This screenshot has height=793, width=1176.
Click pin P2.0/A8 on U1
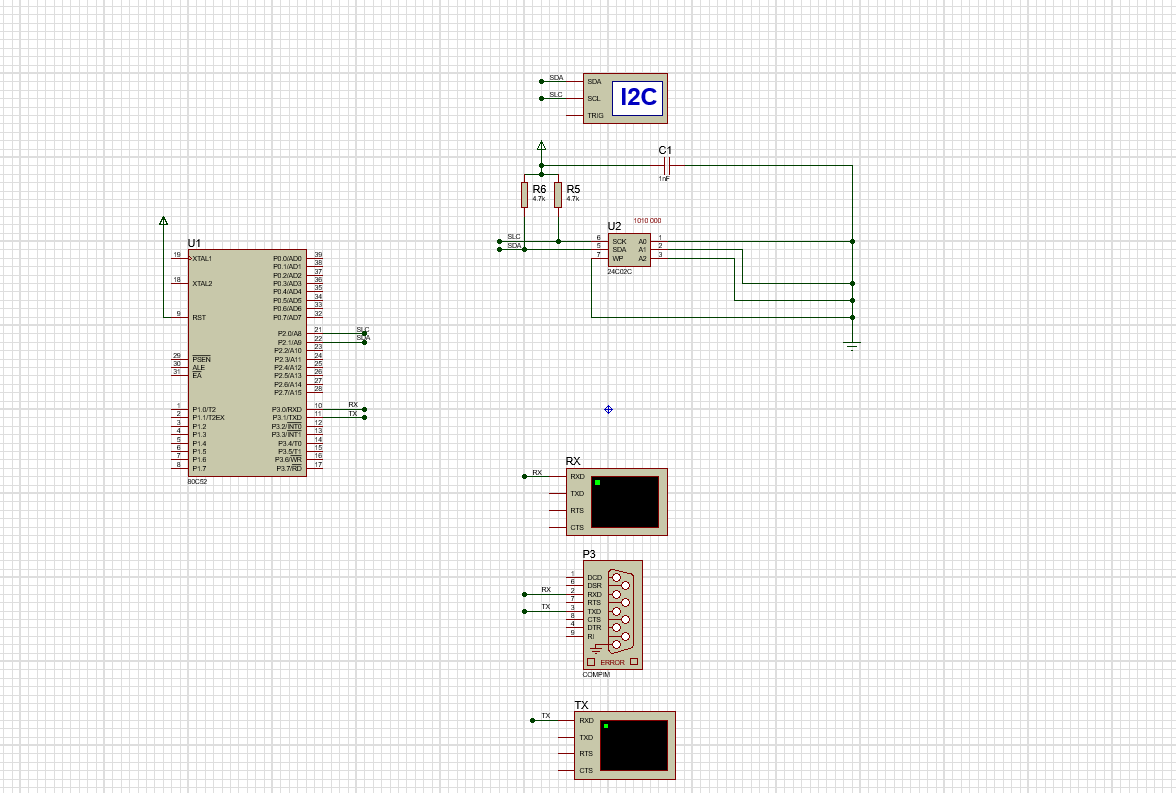point(290,334)
